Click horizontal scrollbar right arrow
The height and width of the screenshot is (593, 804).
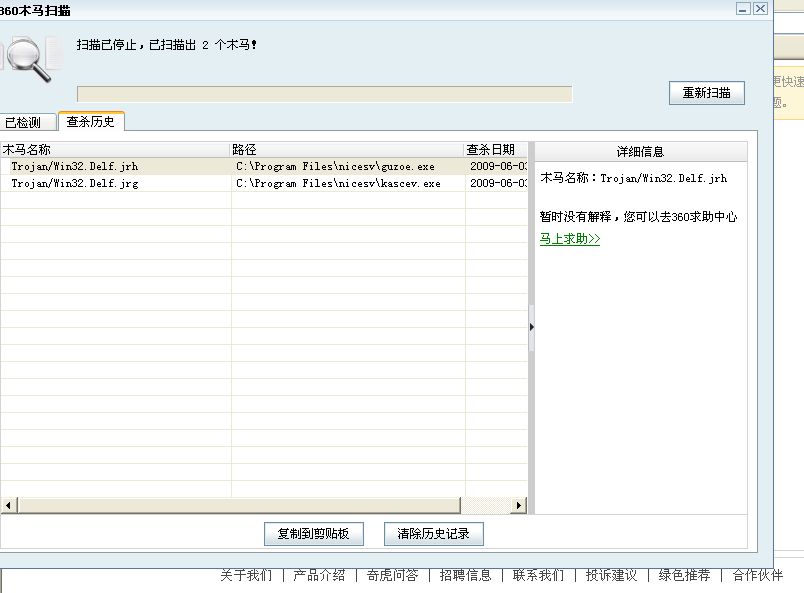pos(519,505)
